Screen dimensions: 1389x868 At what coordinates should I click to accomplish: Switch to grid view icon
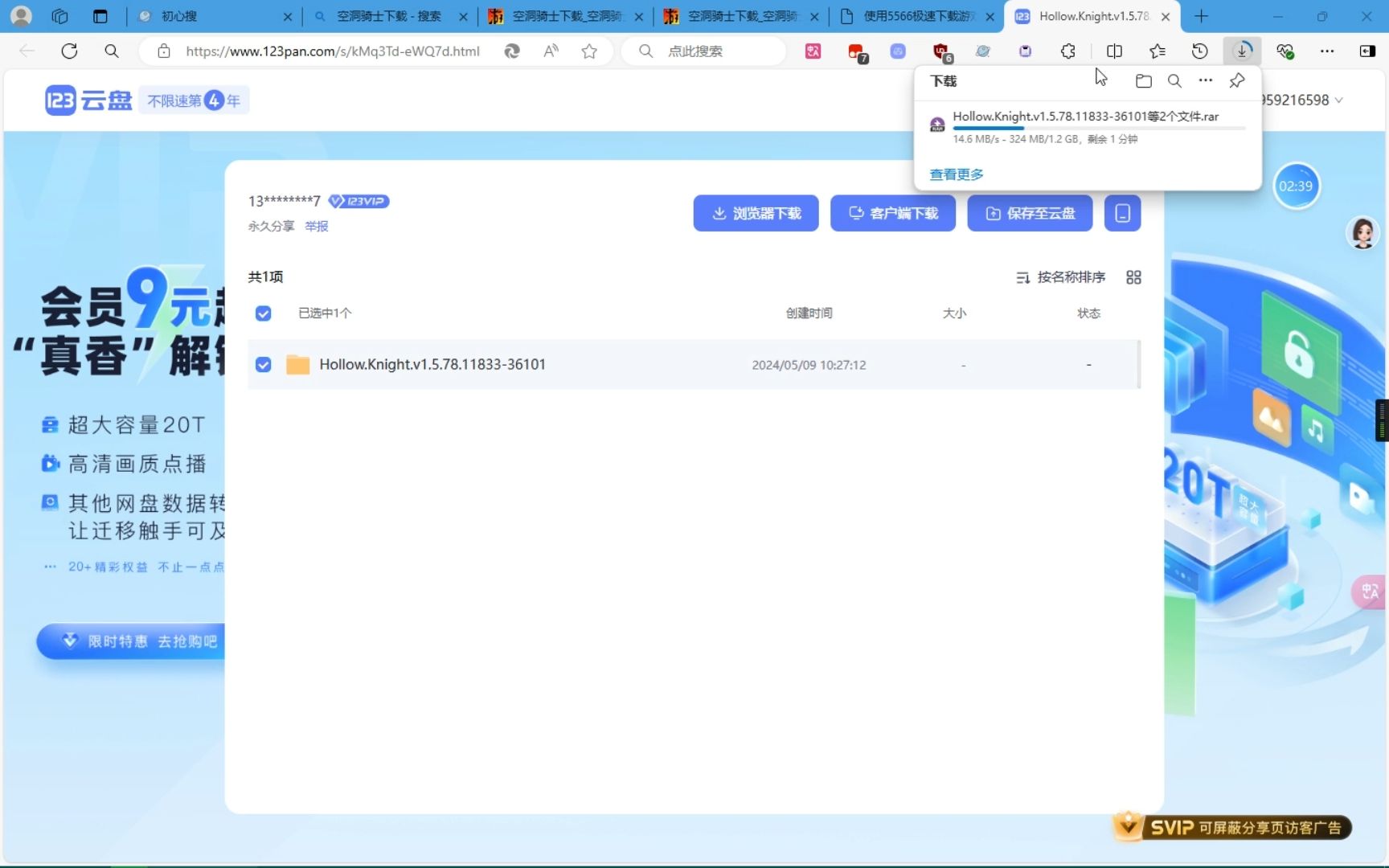click(x=1133, y=277)
